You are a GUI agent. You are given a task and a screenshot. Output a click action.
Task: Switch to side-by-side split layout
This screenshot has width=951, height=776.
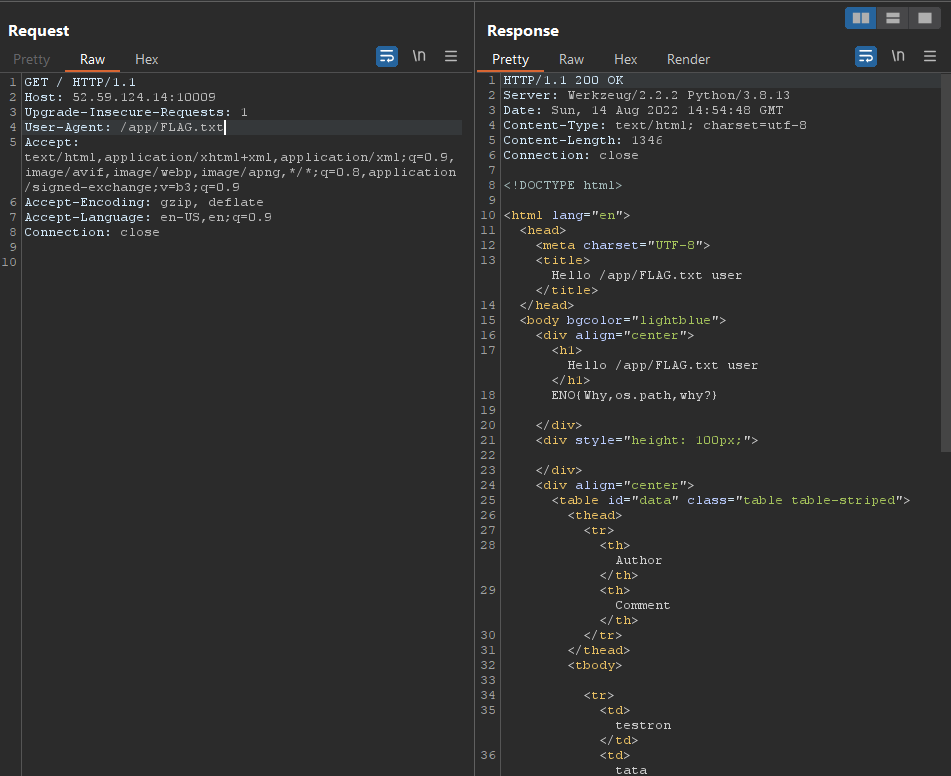click(860, 18)
